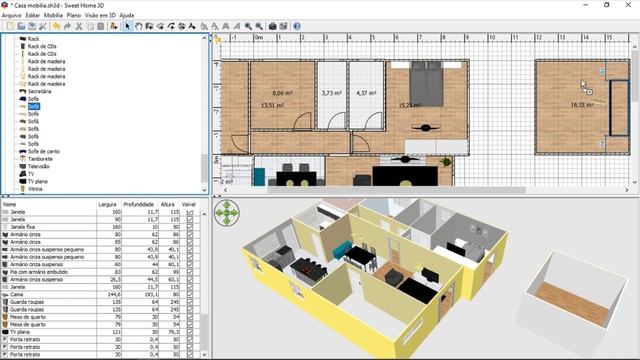Choose the Create polylines tool
The image size is (640, 360).
[171, 26]
